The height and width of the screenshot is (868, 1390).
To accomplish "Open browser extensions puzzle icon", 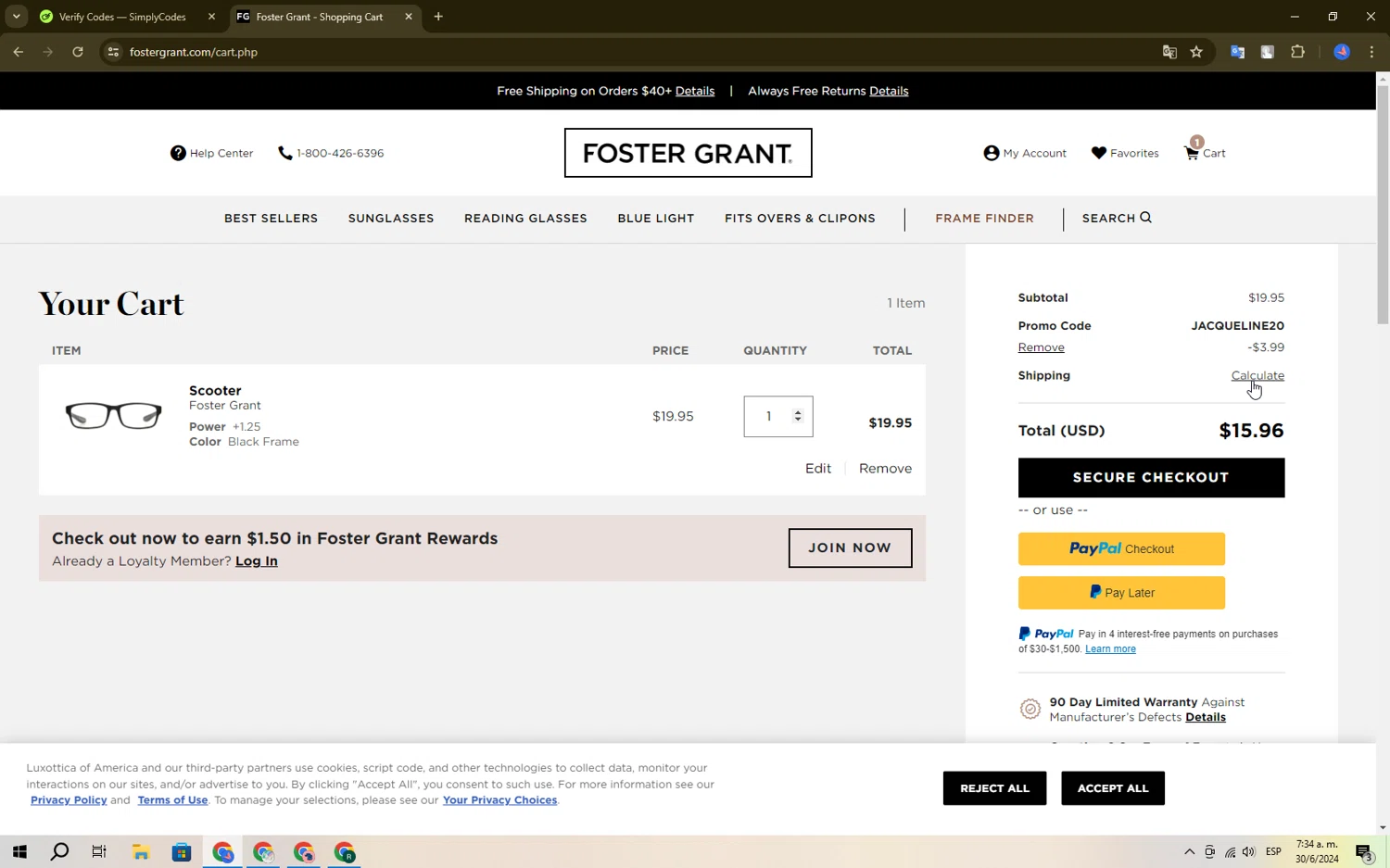I will 1297,52.
